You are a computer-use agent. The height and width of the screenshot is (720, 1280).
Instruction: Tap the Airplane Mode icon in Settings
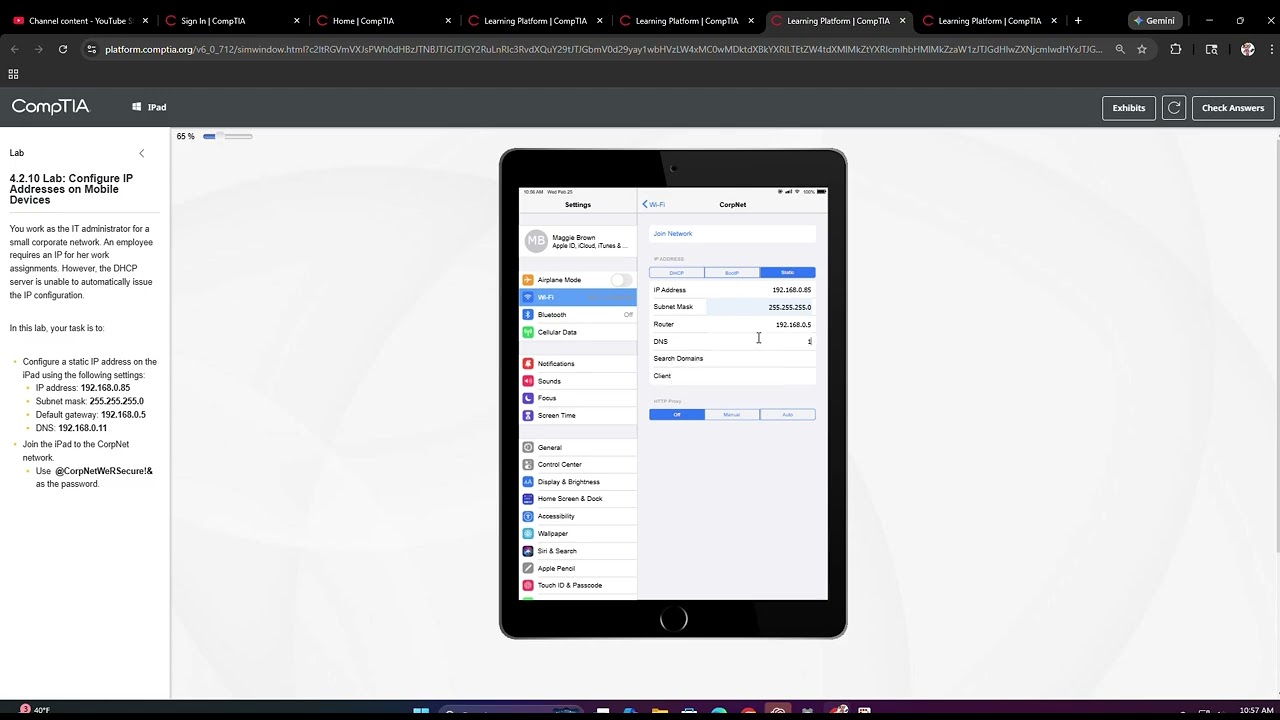click(x=528, y=280)
